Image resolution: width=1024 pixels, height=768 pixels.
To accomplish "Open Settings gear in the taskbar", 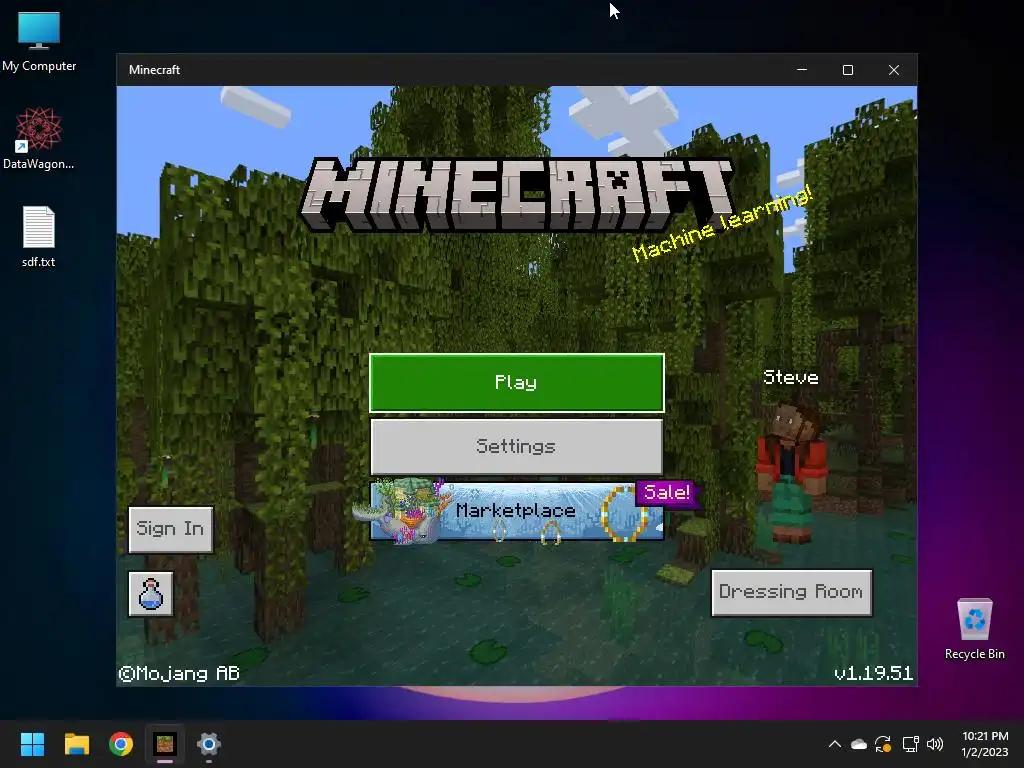I will [x=208, y=744].
